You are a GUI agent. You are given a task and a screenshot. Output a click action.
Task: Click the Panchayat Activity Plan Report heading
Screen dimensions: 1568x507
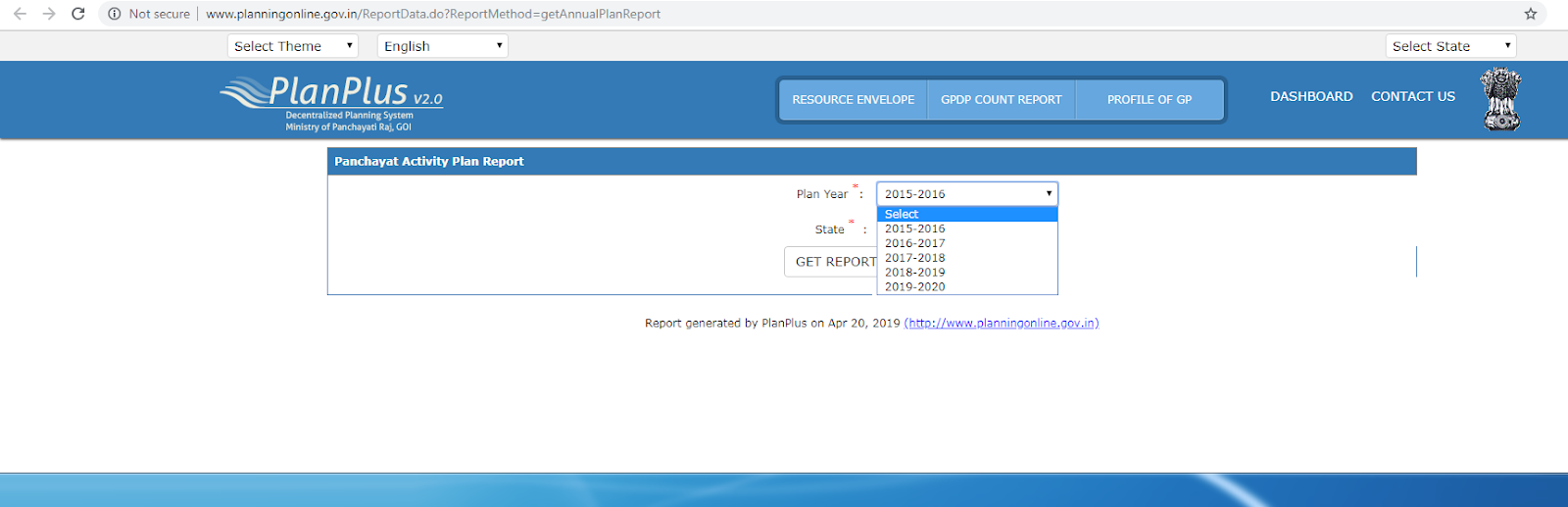(429, 162)
